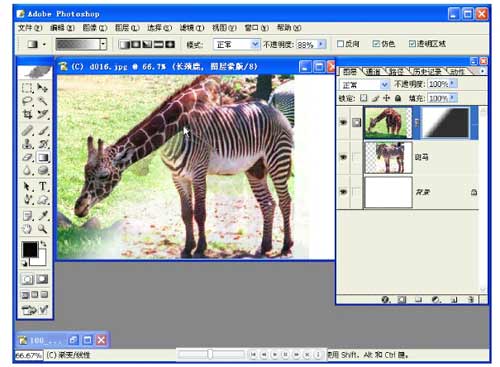Click the layer opacity 100% field

[438, 84]
